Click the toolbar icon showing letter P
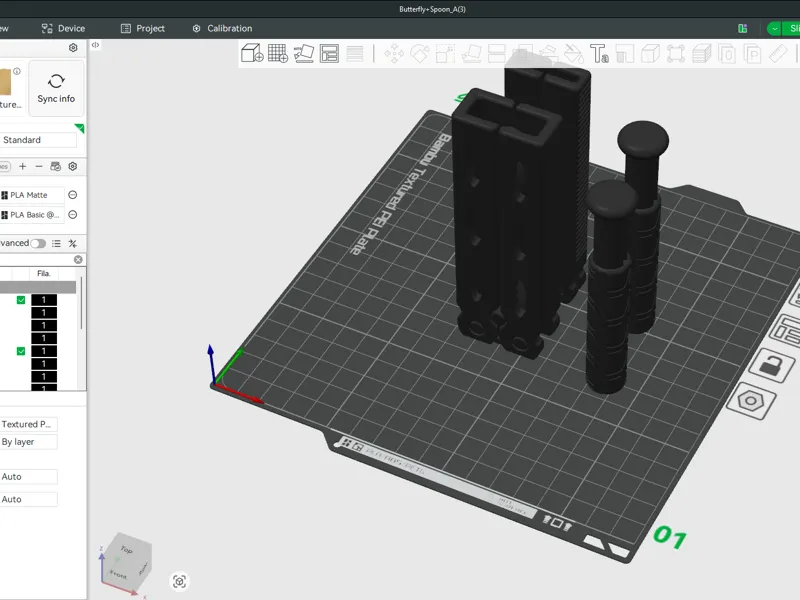The image size is (800, 600). 753,54
